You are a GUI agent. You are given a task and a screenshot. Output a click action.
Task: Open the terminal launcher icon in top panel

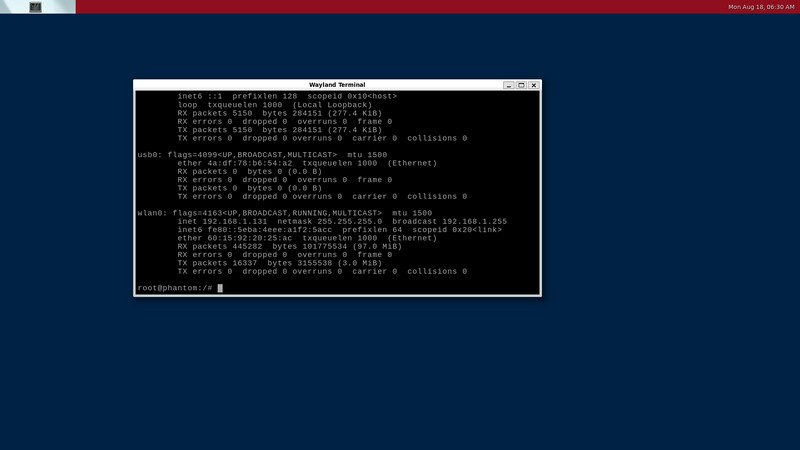[35, 7]
